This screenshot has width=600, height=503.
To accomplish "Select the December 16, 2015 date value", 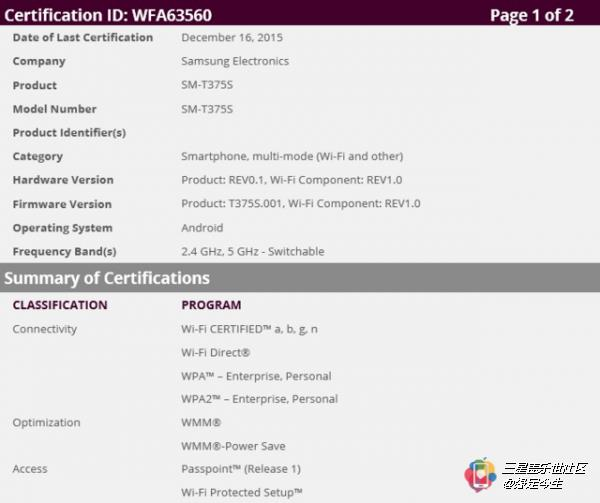I will click(232, 38).
